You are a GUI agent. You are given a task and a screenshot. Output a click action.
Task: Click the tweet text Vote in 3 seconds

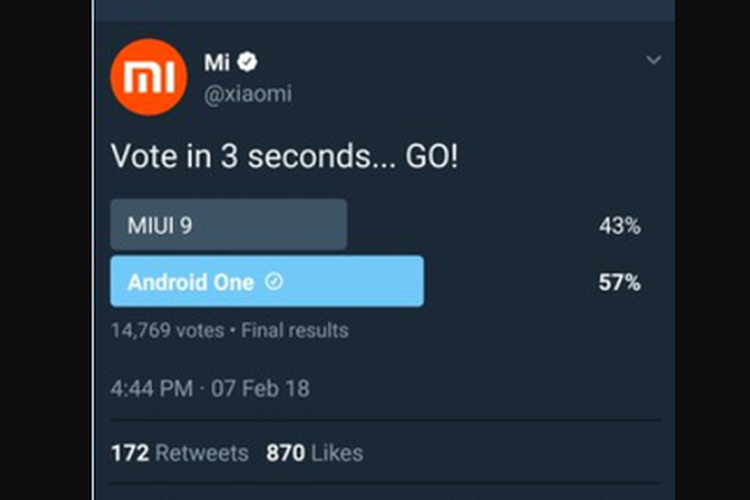[x=254, y=157]
